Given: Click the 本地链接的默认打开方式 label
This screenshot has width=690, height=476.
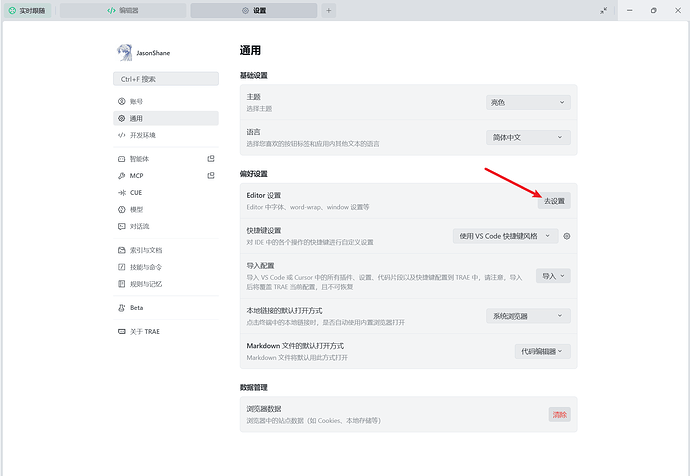Looking at the screenshot, I should [x=284, y=311].
